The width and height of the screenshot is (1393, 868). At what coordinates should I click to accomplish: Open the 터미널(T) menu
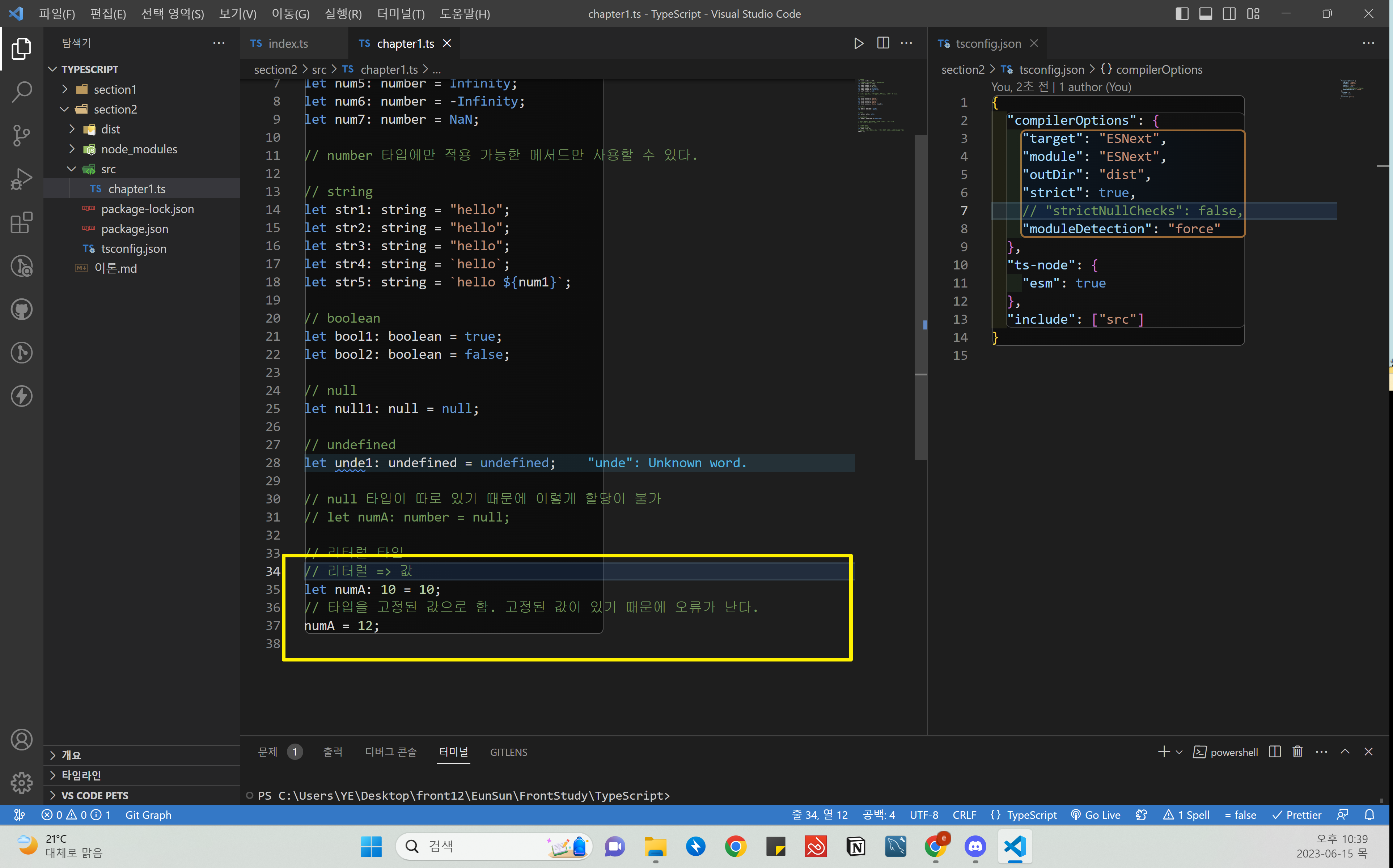tap(401, 14)
